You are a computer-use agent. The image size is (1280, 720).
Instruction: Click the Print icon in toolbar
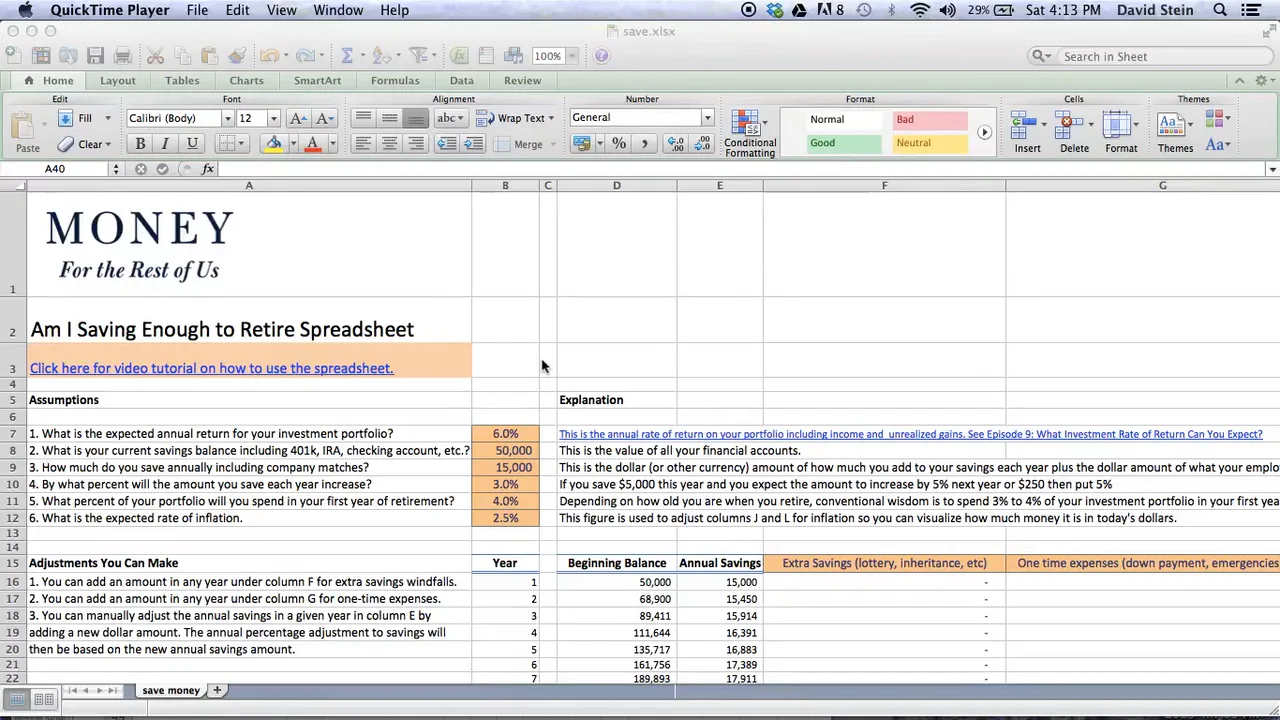point(122,56)
